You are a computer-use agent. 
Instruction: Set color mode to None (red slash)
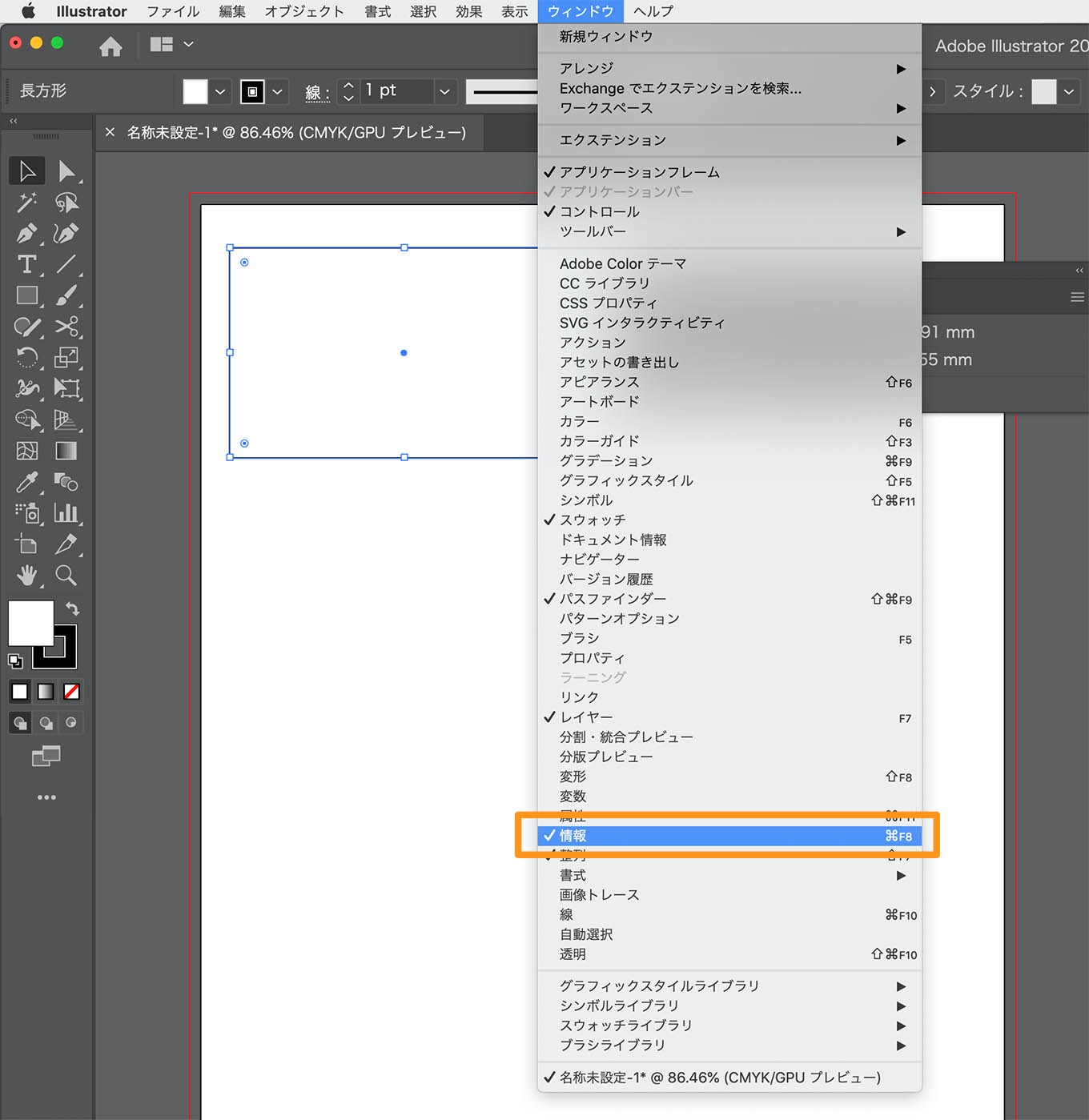point(71,691)
